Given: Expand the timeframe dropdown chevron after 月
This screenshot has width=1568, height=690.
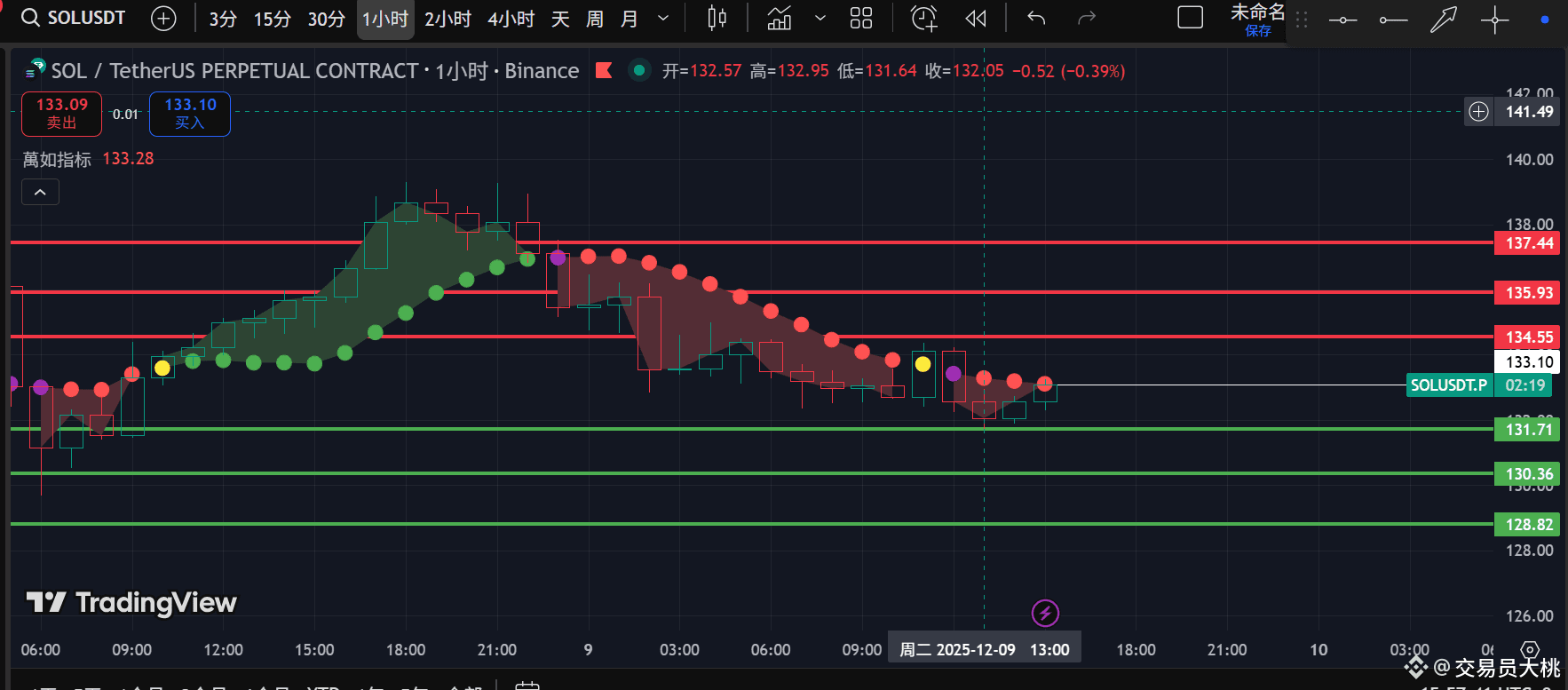Looking at the screenshot, I should pos(663,18).
